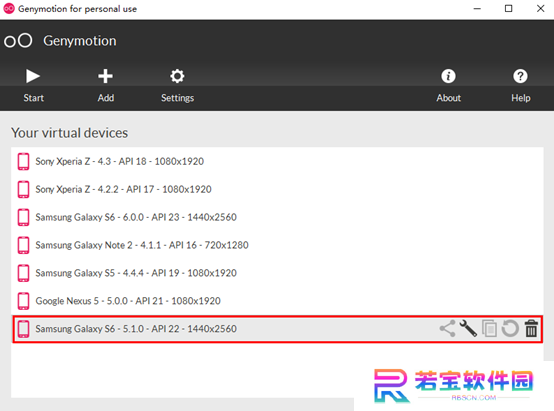The width and height of the screenshot is (554, 411).
Task: Click the Genymotion logo in header
Action: tap(18, 41)
